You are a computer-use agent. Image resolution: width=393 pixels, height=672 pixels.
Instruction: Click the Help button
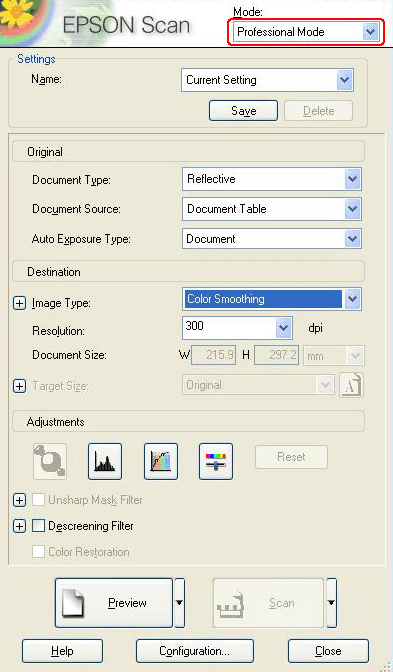click(x=62, y=651)
